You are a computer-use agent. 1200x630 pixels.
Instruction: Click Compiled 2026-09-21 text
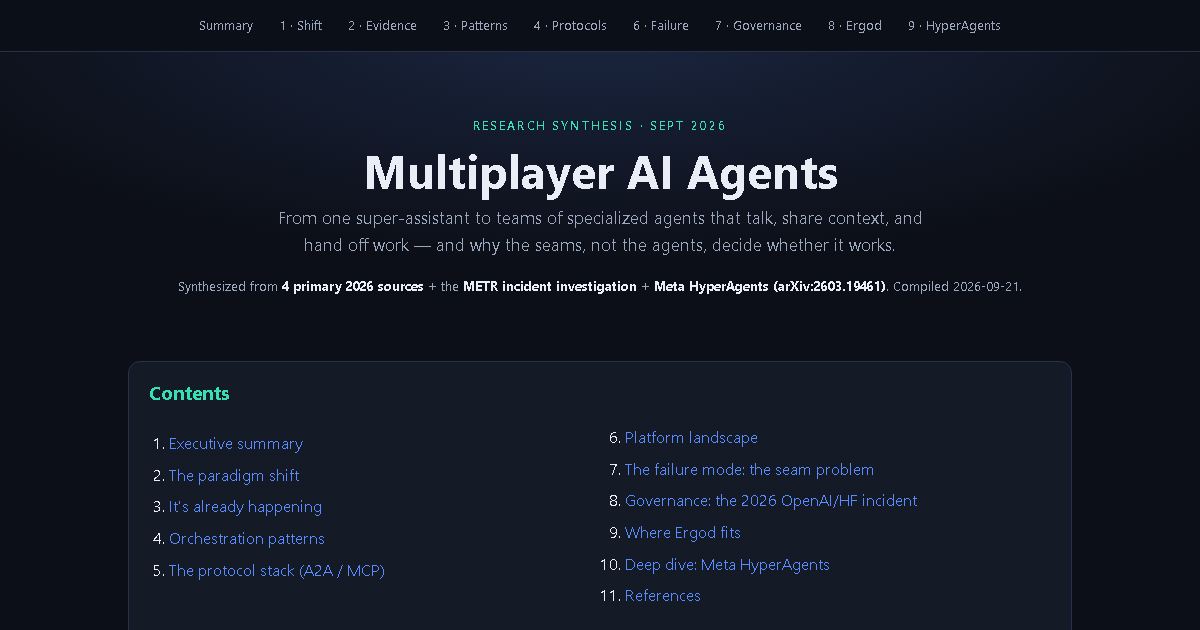pyautogui.click(x=956, y=287)
